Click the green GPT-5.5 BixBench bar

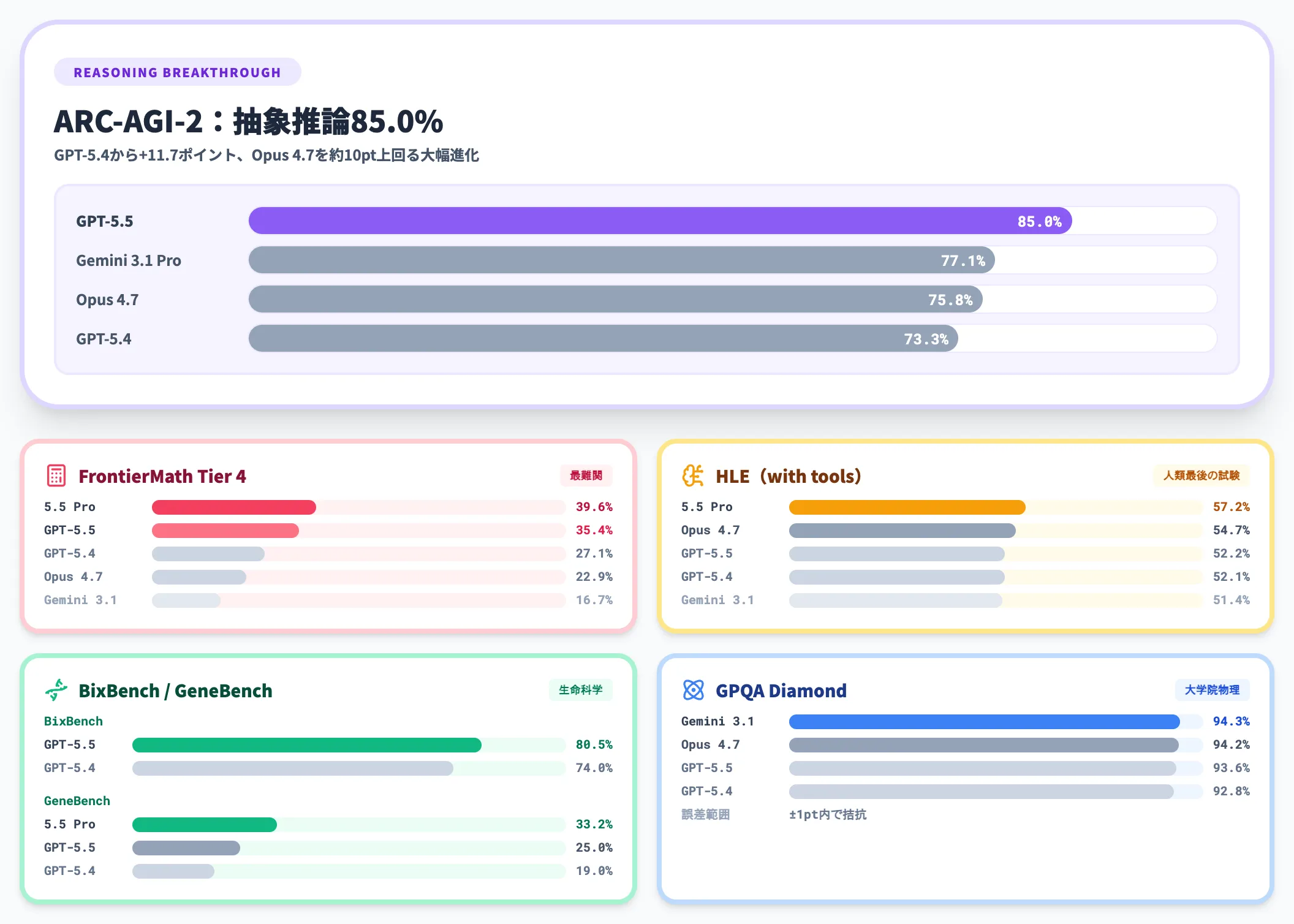pyautogui.click(x=306, y=745)
